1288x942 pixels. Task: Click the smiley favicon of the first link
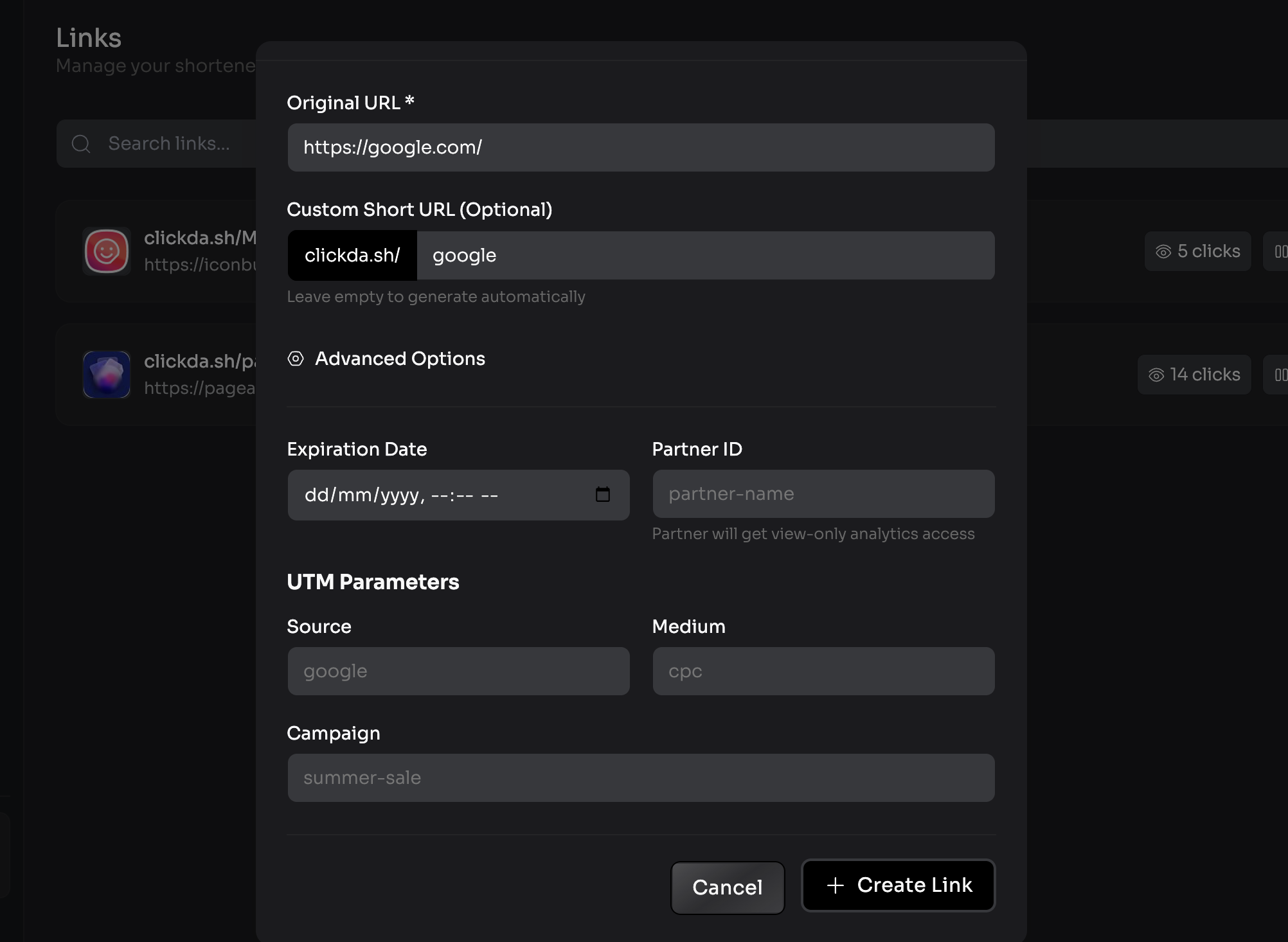107,251
